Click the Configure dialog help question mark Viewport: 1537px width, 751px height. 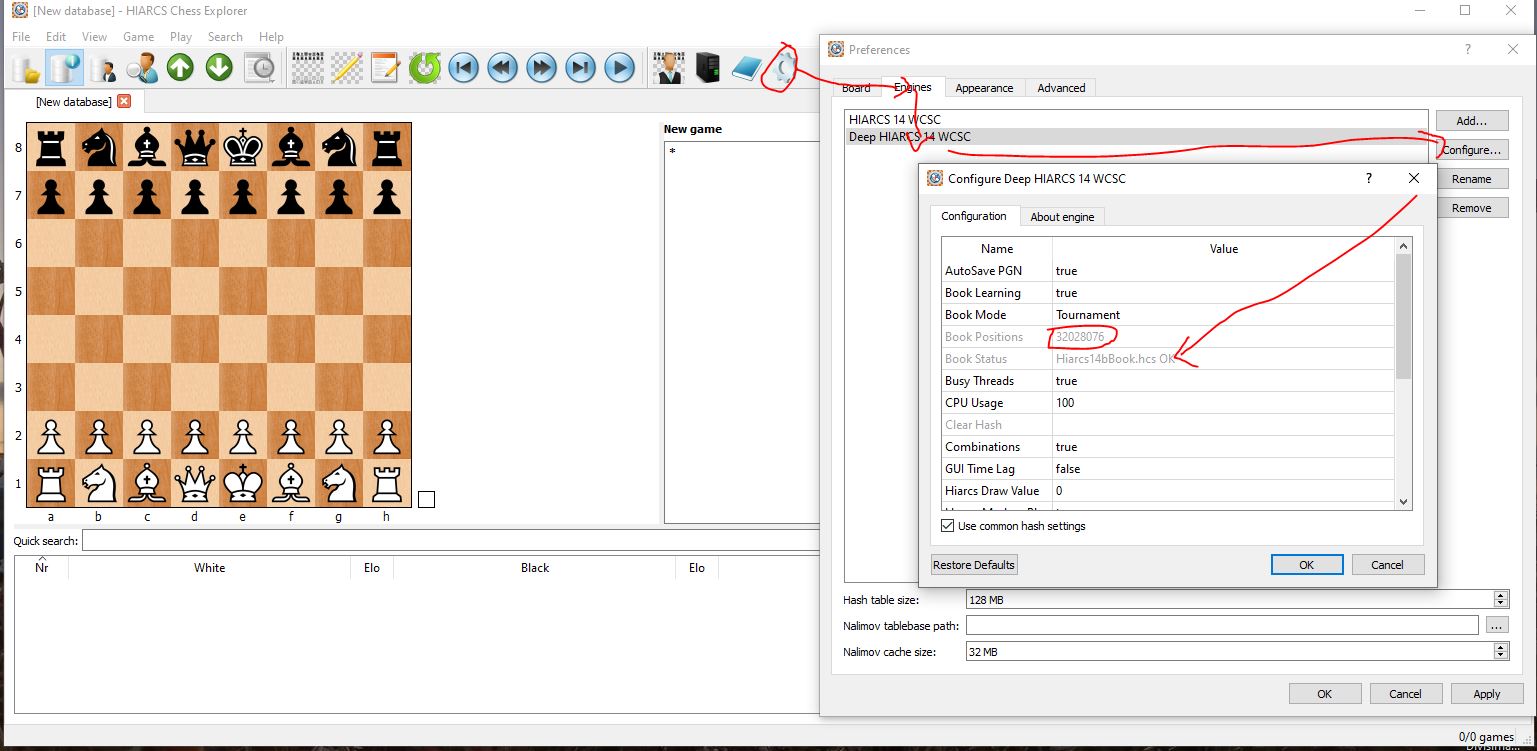pos(1369,178)
